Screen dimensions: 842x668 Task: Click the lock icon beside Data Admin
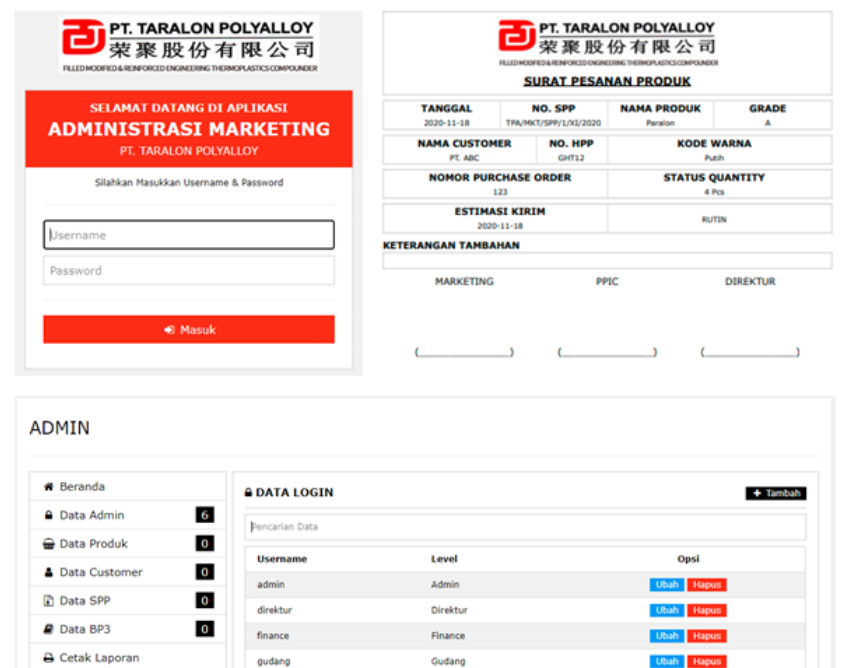tap(48, 515)
